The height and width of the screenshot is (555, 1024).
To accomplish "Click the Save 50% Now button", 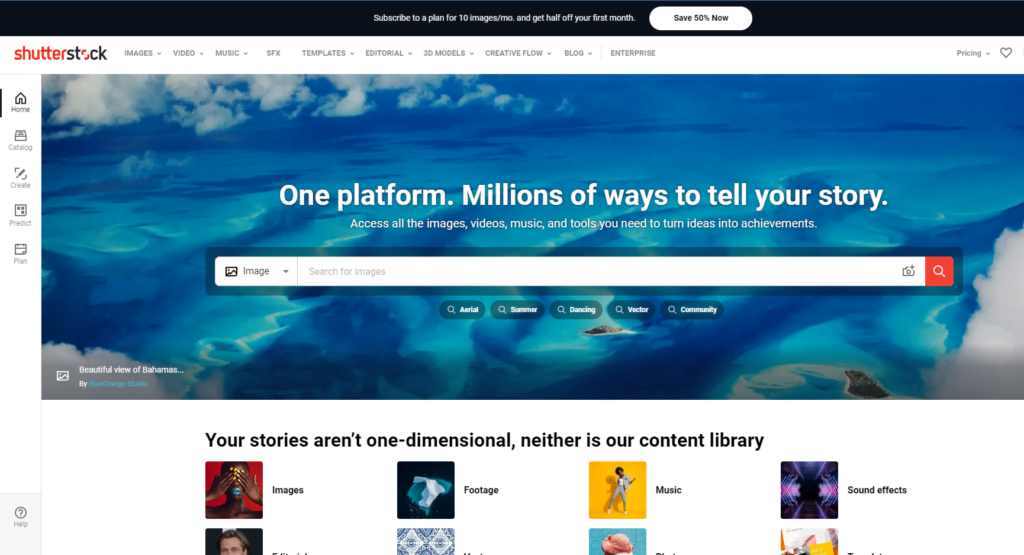I will 701,18.
